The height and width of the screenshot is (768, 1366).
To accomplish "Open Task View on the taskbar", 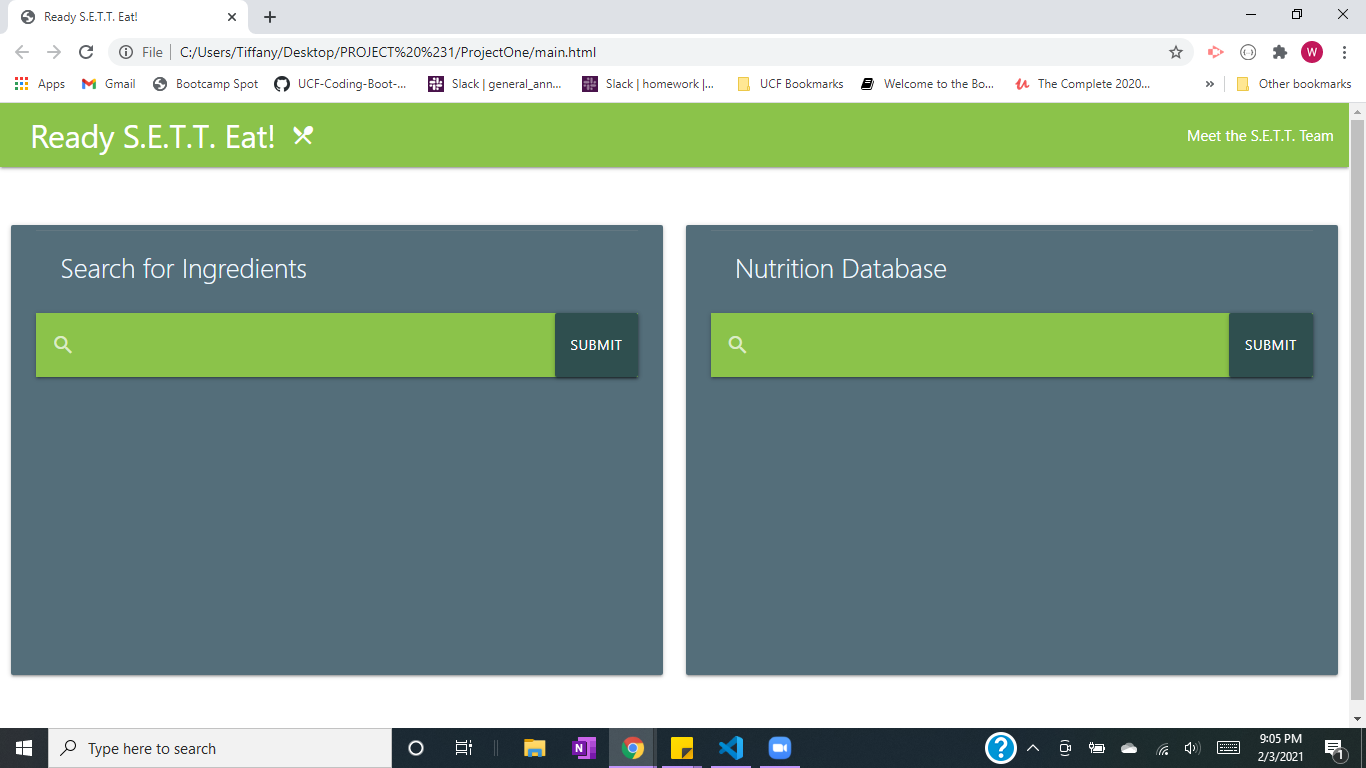I will (463, 748).
